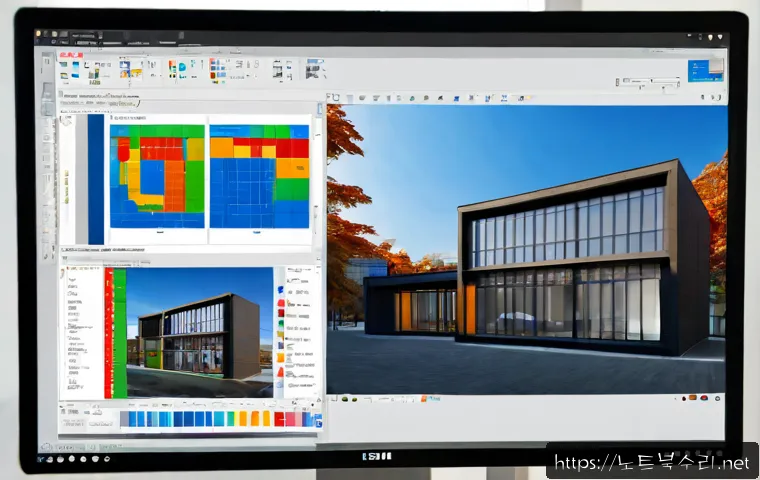Select the red cone icon in the material list
The width and height of the screenshot is (760, 480).
click(x=280, y=372)
